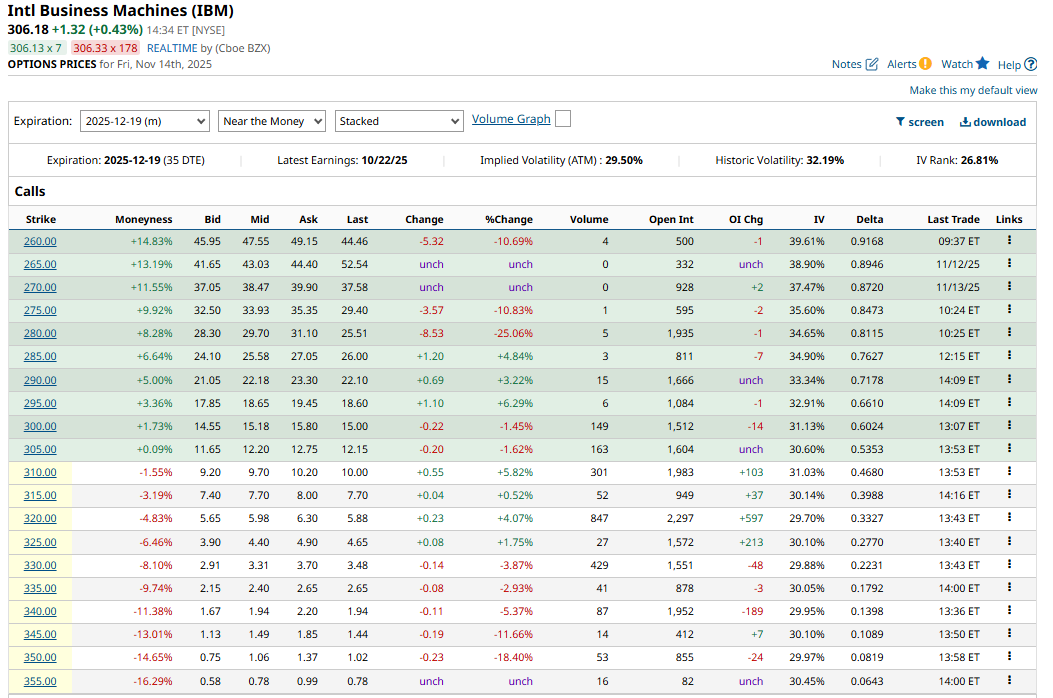The image size is (1053, 698).
Task: Toggle the Volume Graph checkbox
Action: coord(563,119)
